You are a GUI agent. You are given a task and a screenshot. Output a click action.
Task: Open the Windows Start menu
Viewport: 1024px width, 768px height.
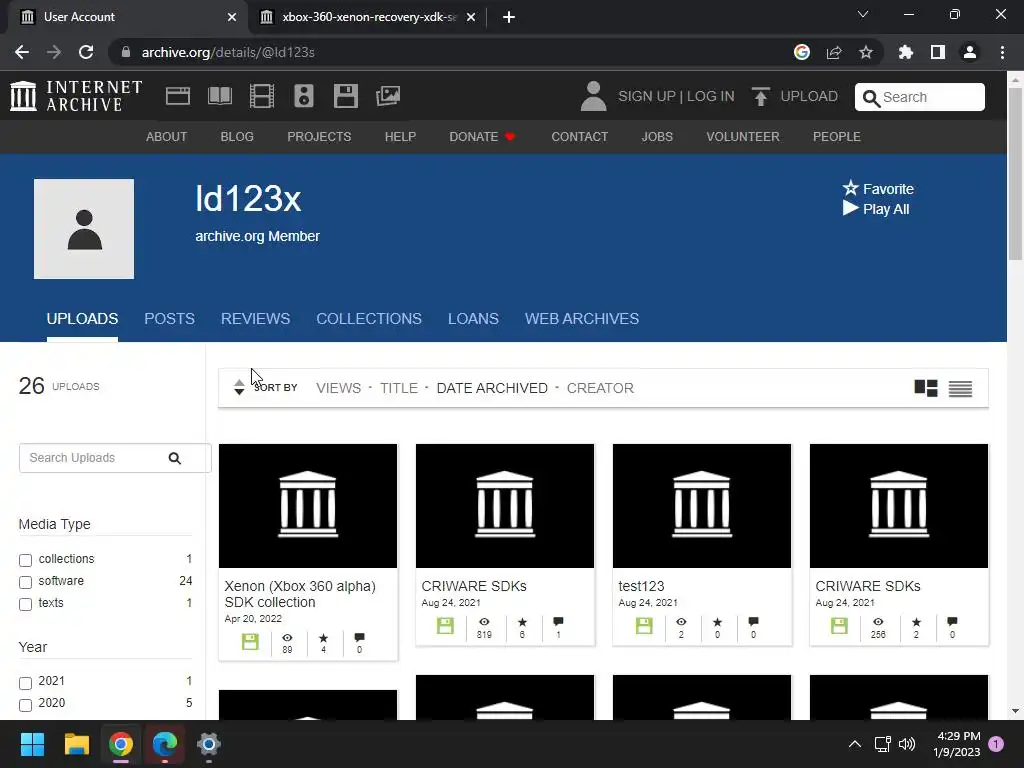pos(32,744)
